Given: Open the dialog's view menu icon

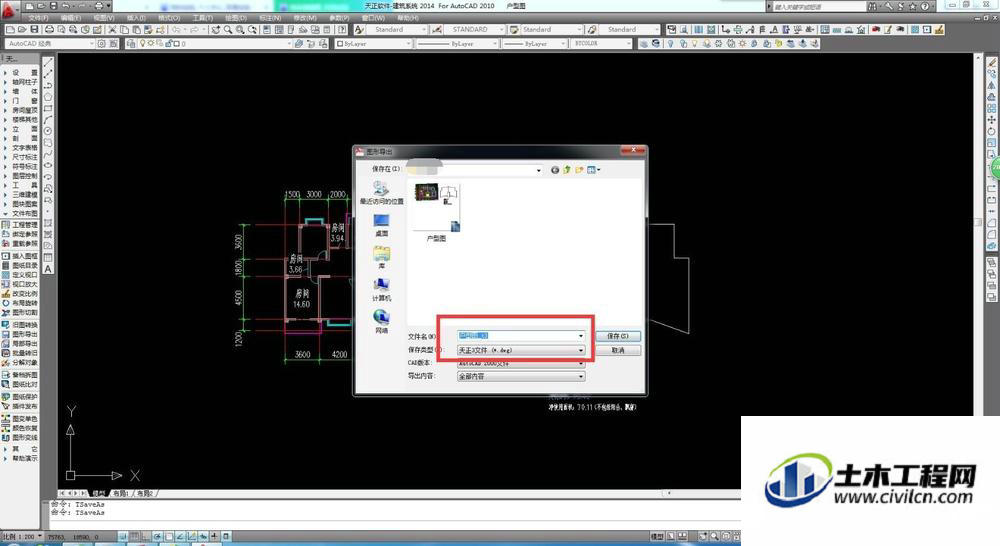Looking at the screenshot, I should pyautogui.click(x=593, y=170).
